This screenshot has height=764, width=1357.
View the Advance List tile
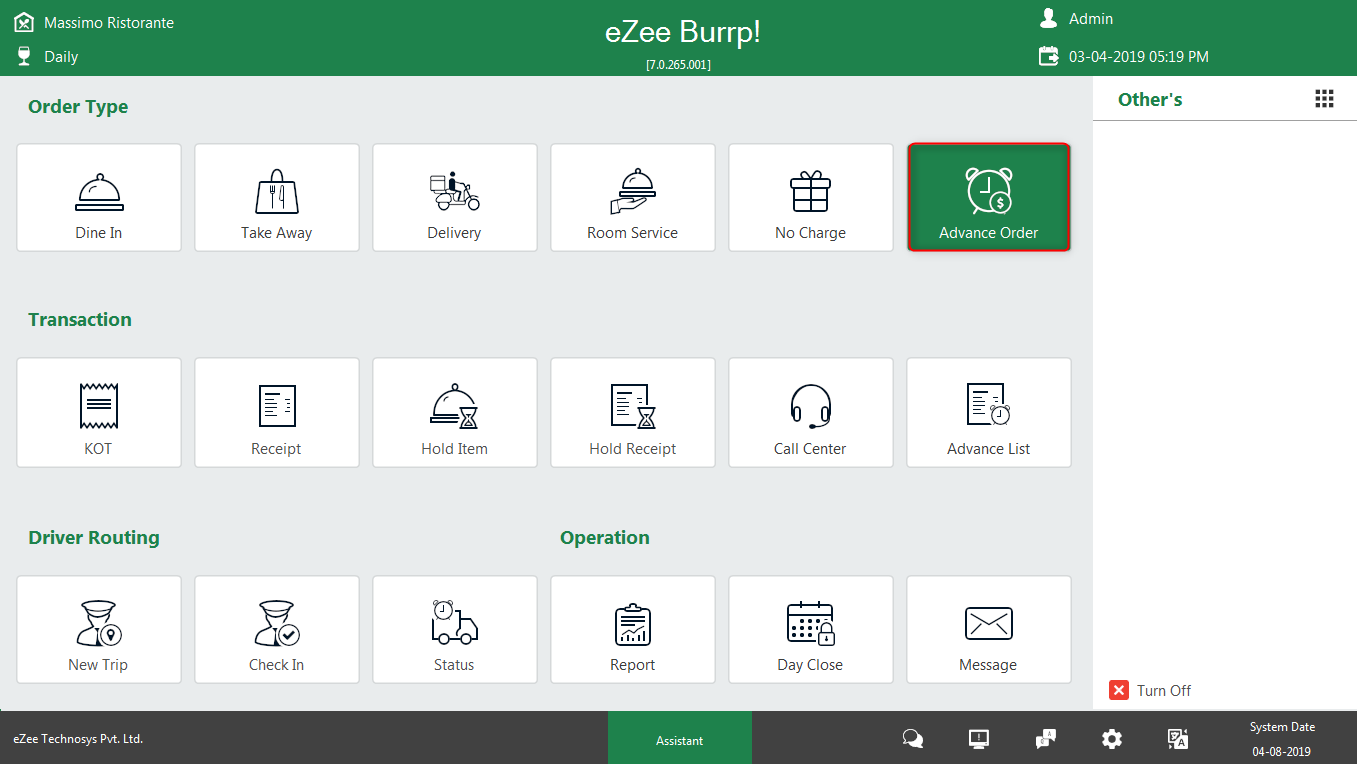(989, 413)
